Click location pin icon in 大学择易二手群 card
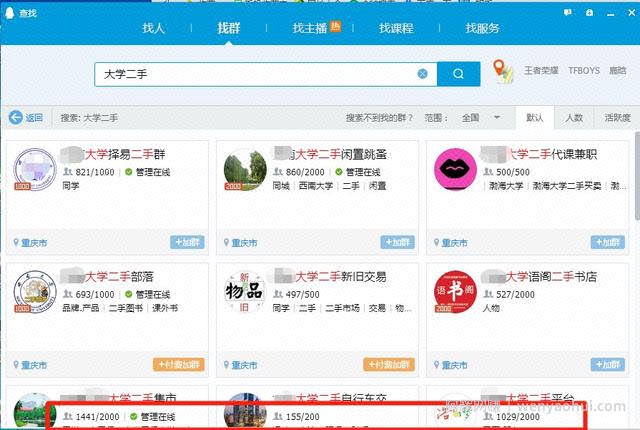This screenshot has width=640, height=430. [16, 243]
